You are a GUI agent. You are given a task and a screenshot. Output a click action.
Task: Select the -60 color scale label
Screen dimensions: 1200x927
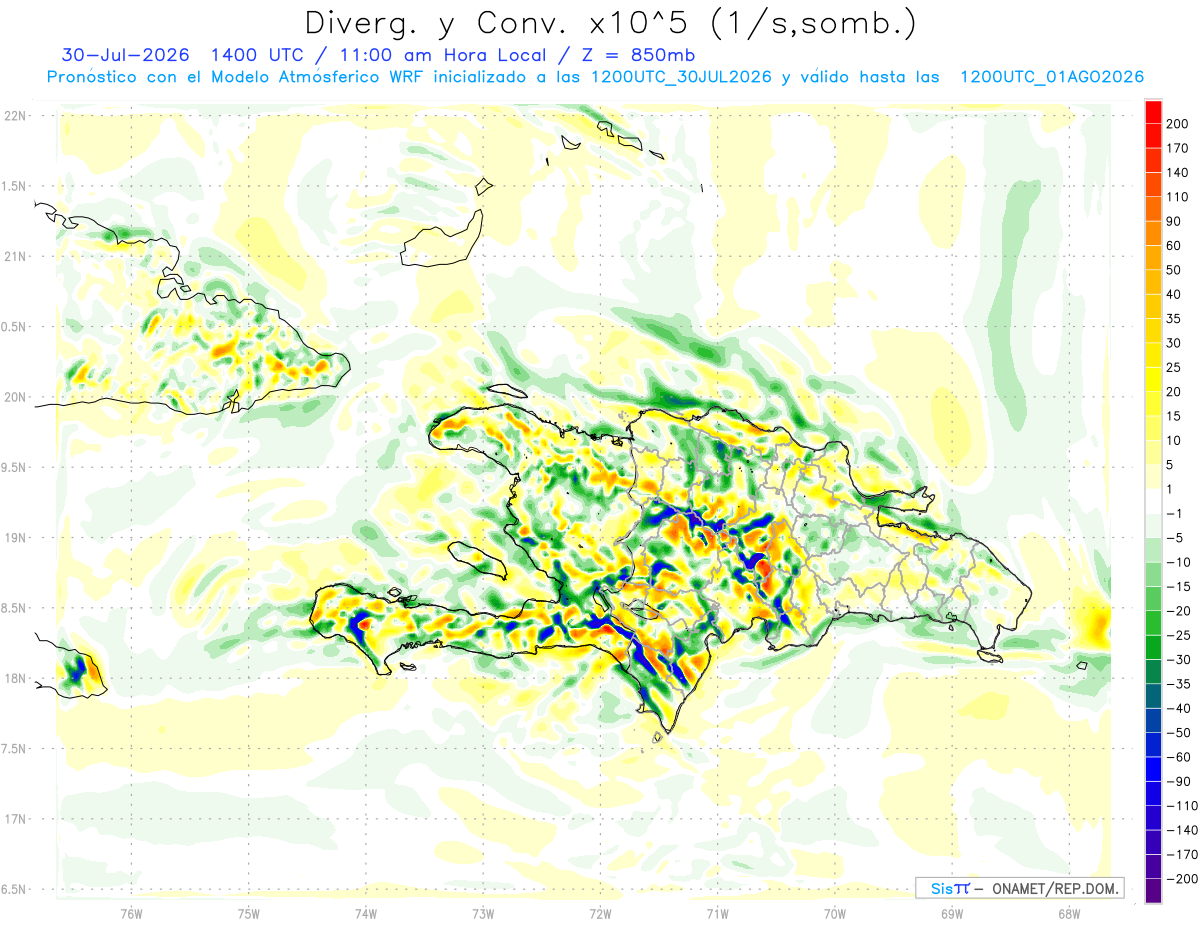(1178, 757)
